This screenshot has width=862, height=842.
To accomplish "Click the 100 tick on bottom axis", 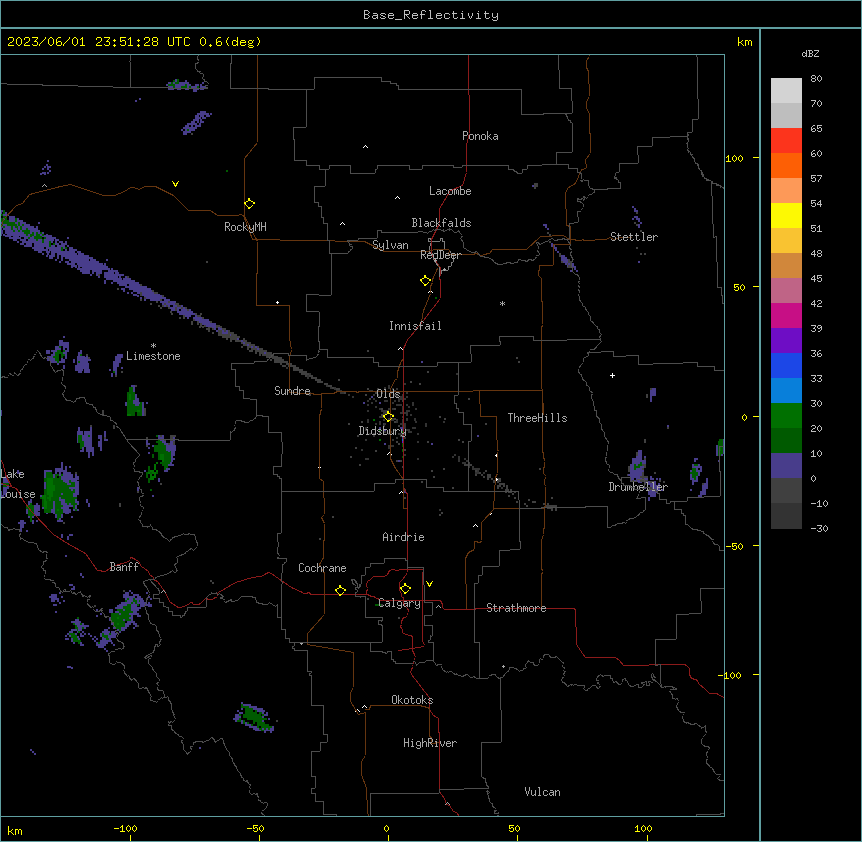I will (643, 828).
